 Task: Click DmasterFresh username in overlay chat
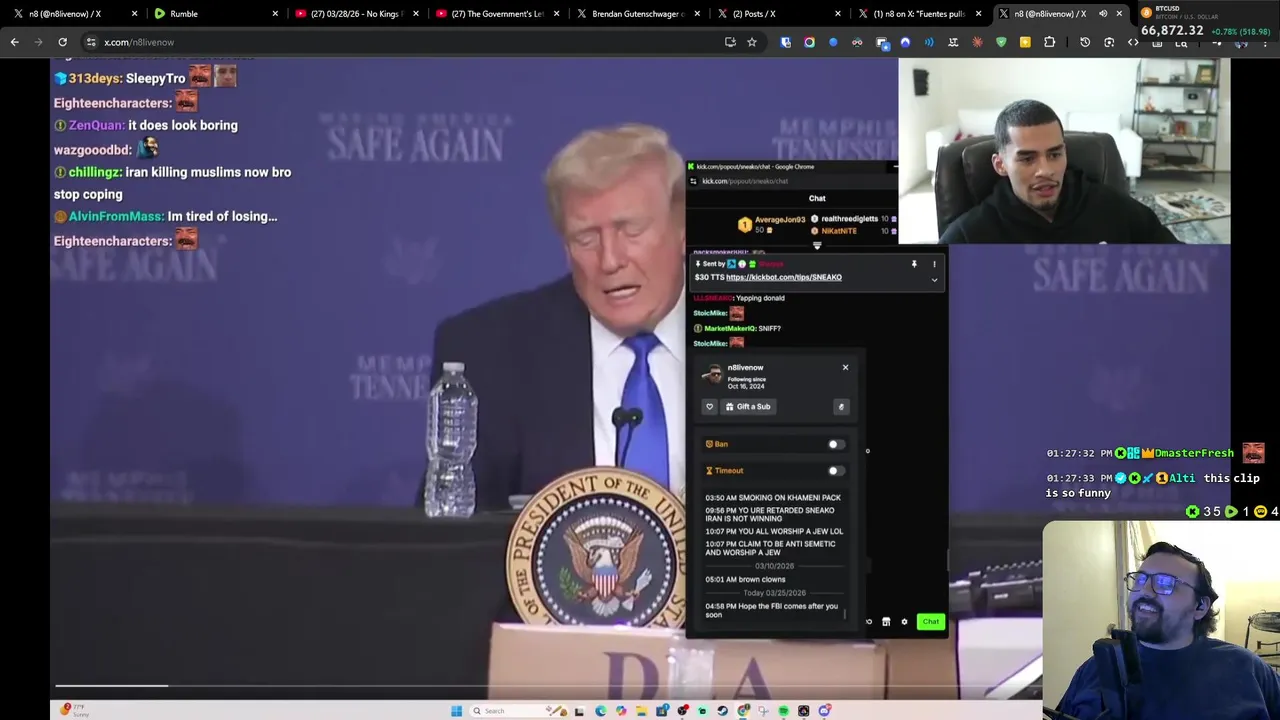point(1195,453)
